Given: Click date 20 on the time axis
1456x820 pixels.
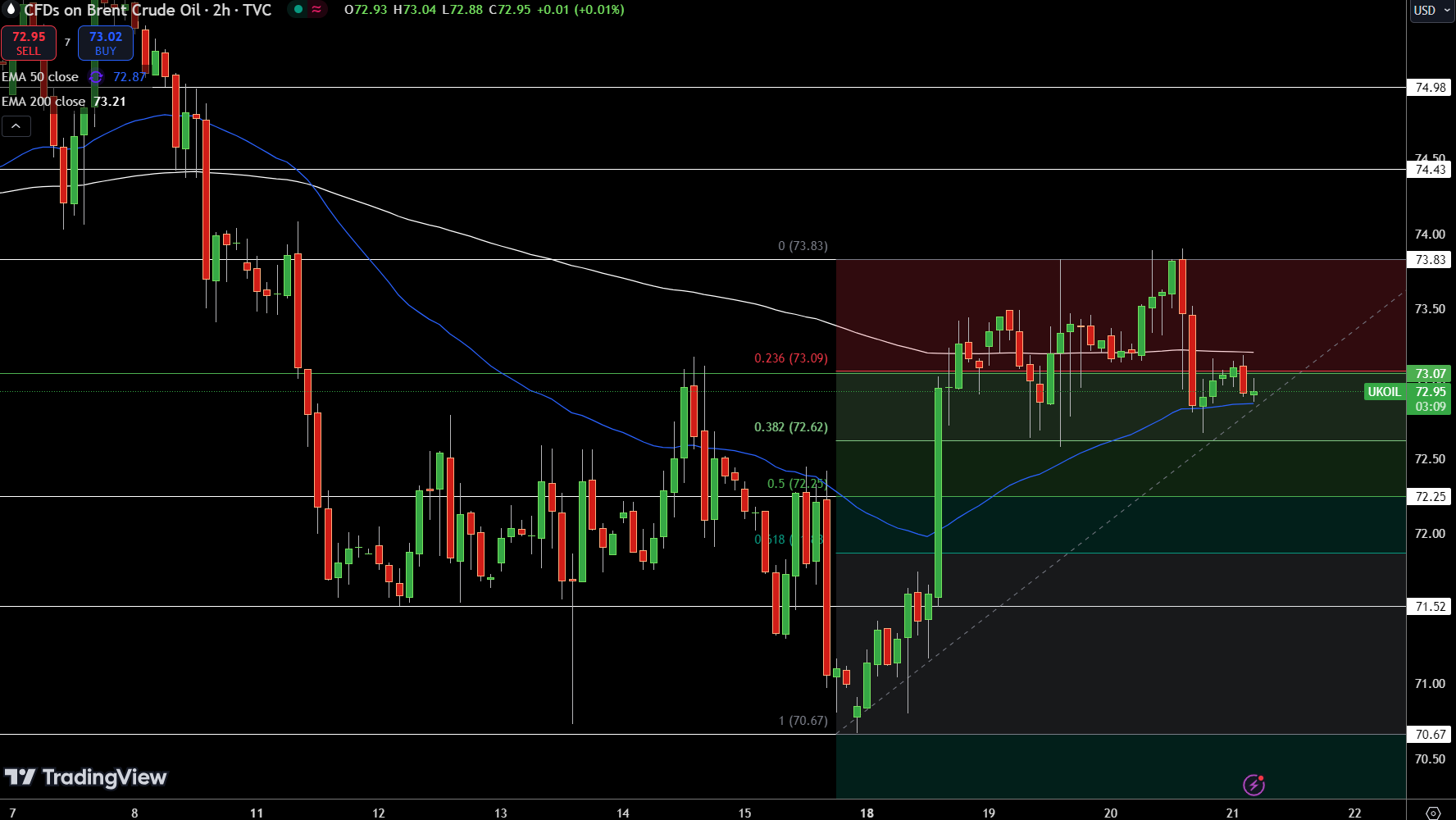Looking at the screenshot, I should coord(1110,813).
